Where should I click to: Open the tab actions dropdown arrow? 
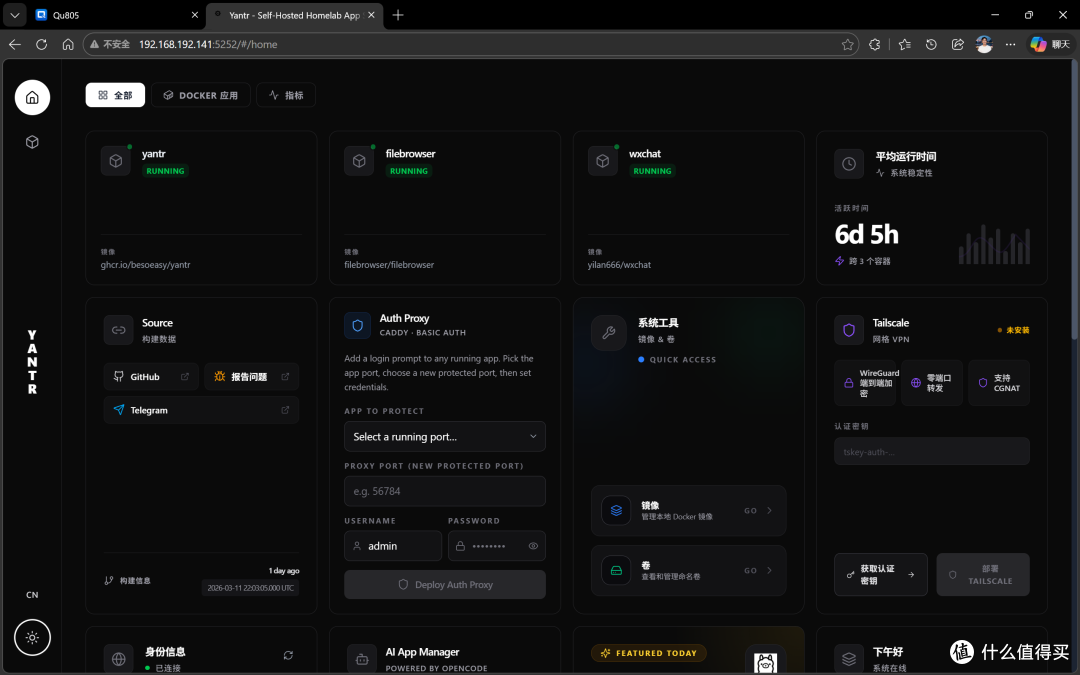tap(14, 14)
